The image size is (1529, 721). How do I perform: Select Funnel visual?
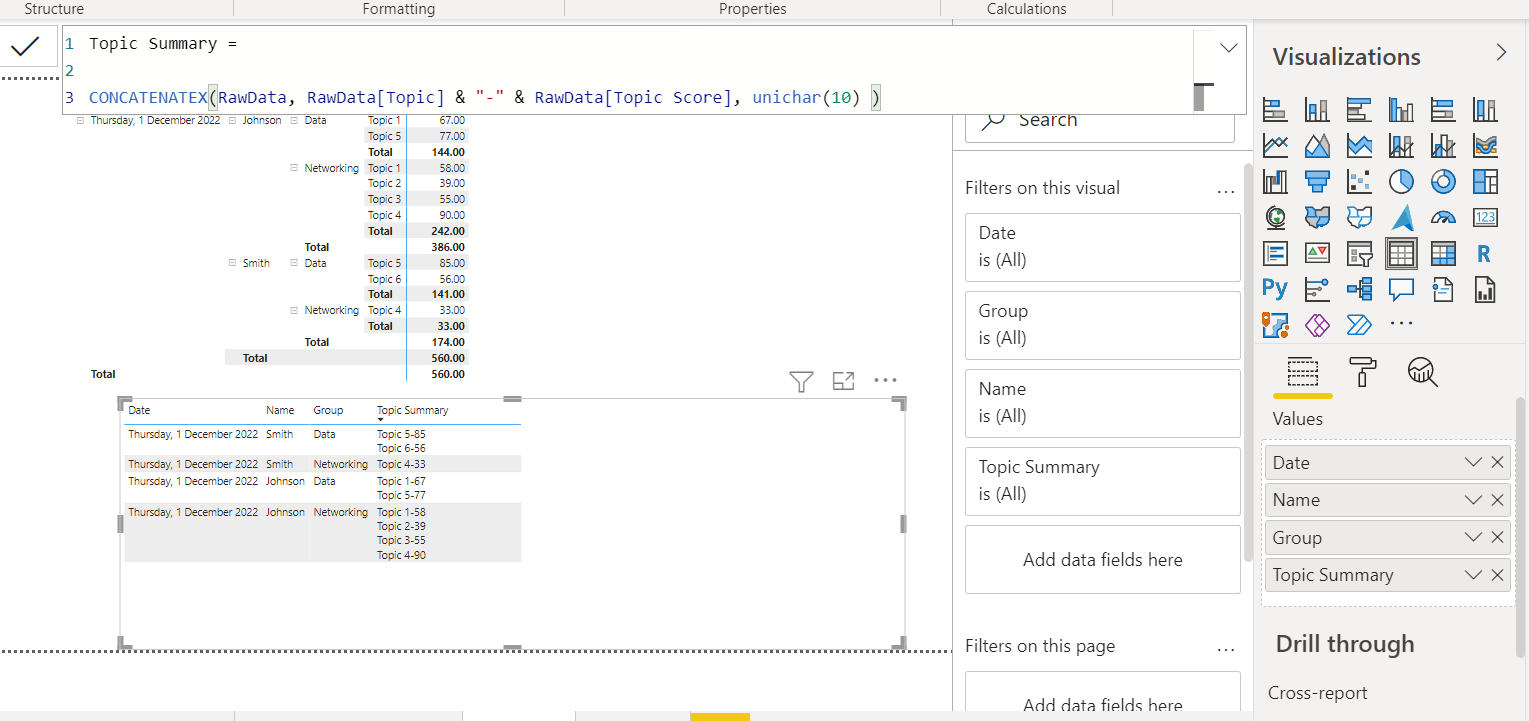[1317, 181]
